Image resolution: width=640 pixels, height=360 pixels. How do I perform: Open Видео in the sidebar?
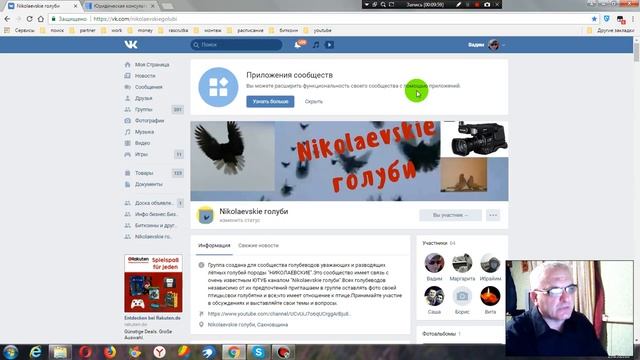(x=142, y=143)
